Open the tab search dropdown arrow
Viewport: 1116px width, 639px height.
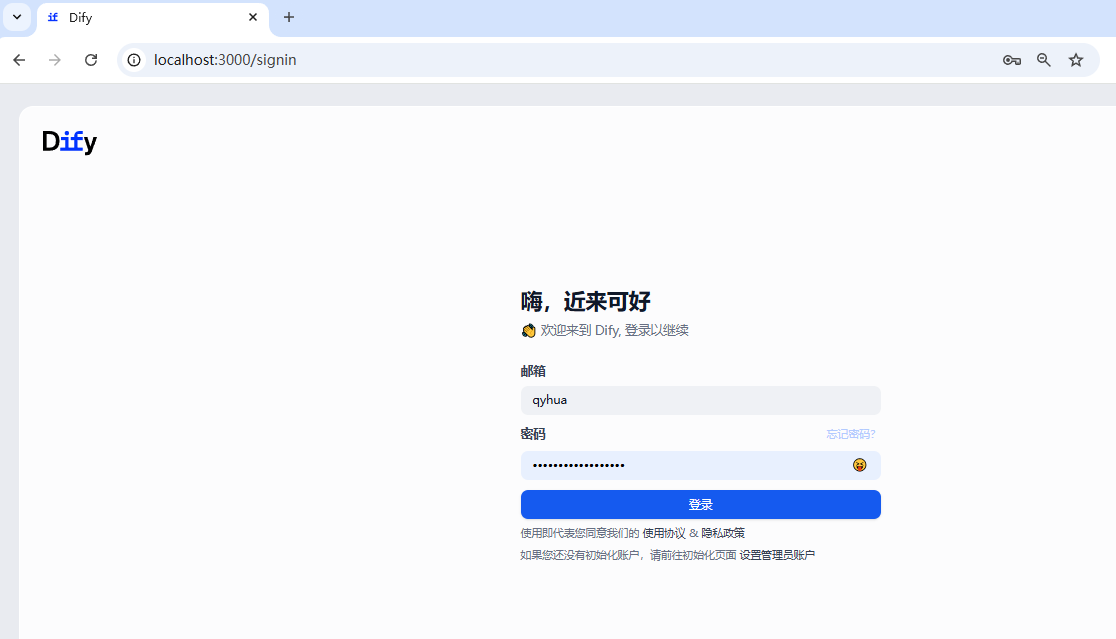point(17,17)
